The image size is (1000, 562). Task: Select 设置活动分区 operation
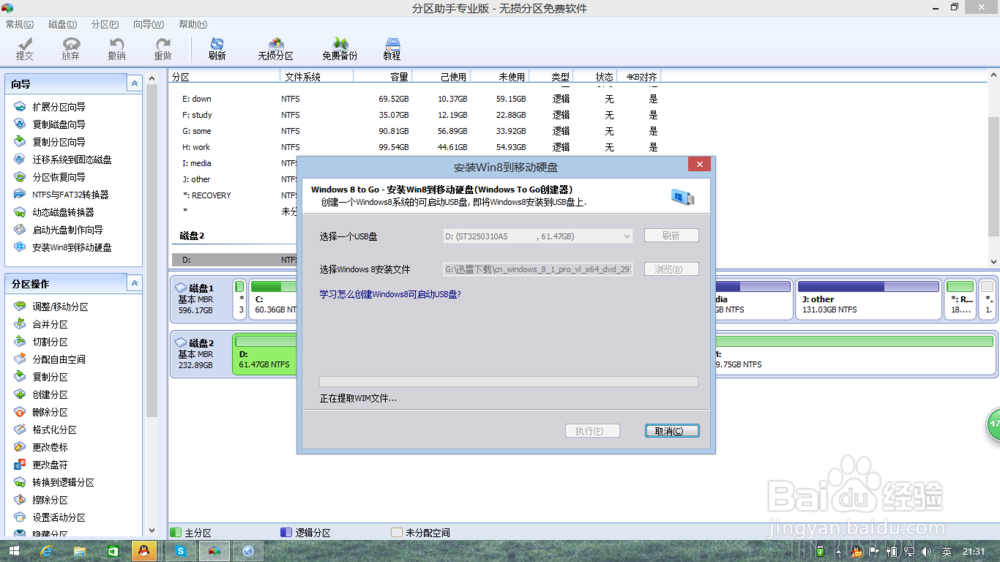59,517
